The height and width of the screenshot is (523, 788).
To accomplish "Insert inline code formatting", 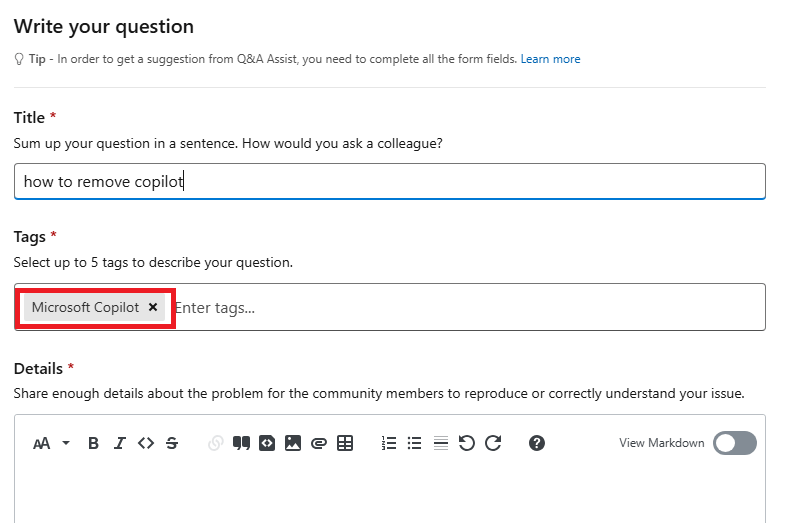I will 146,443.
